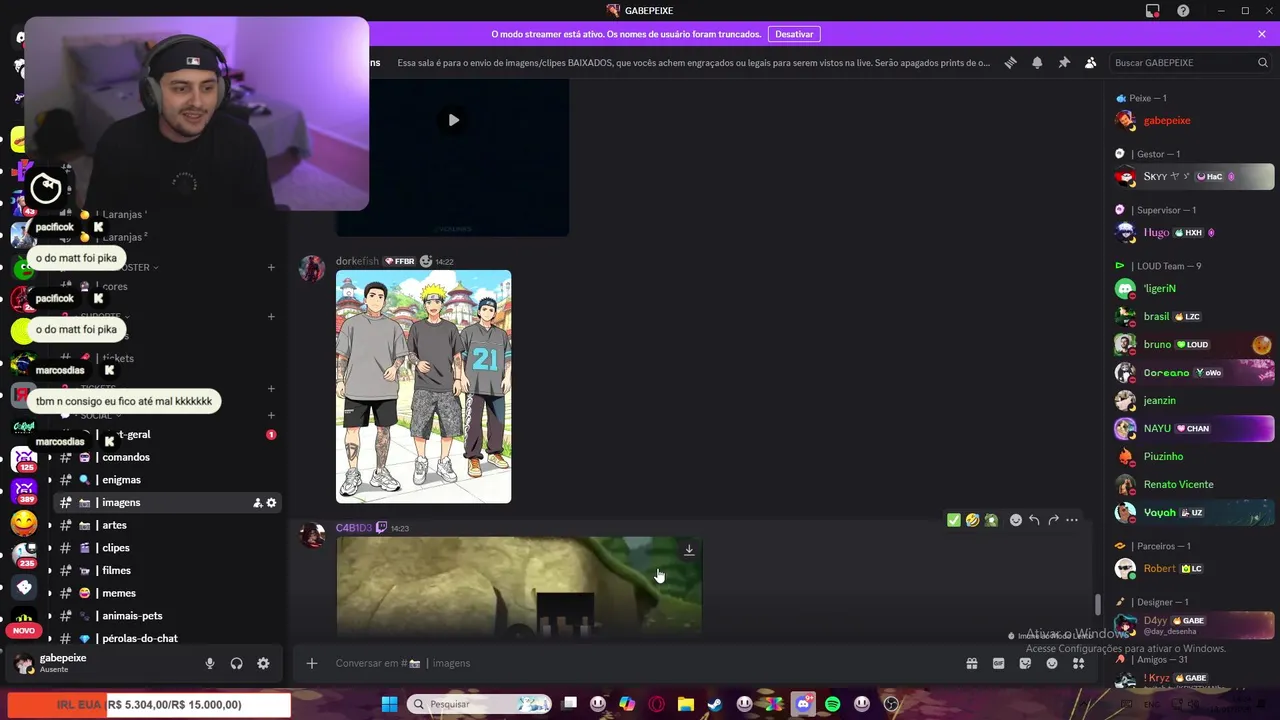Select the smiling emoji server icon
1280x720 pixels.
[24, 523]
